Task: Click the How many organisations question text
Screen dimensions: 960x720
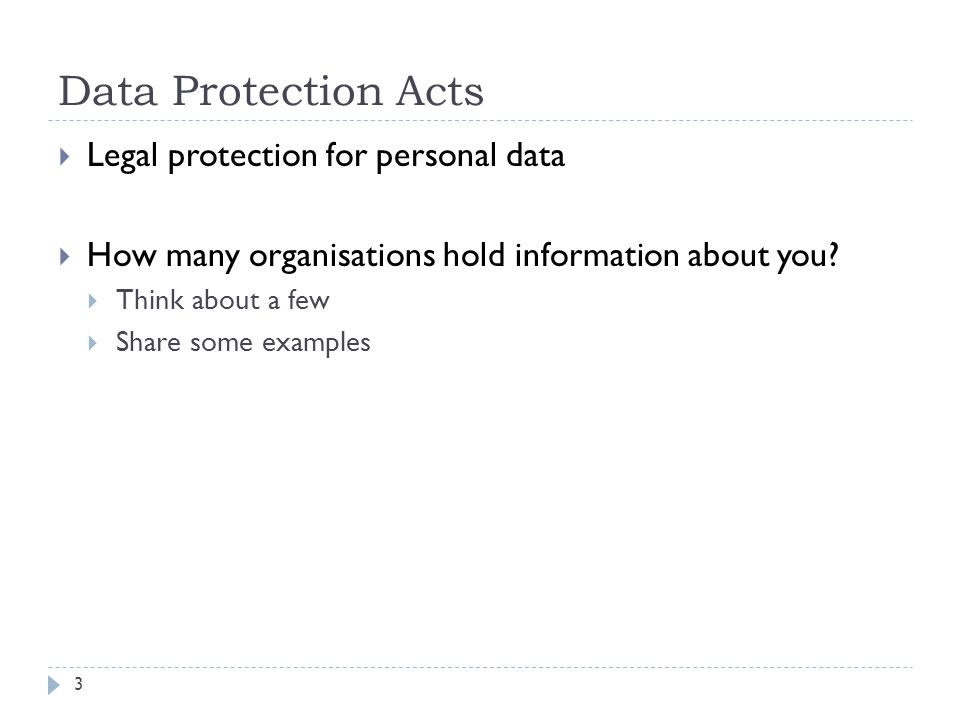Action: [x=463, y=255]
